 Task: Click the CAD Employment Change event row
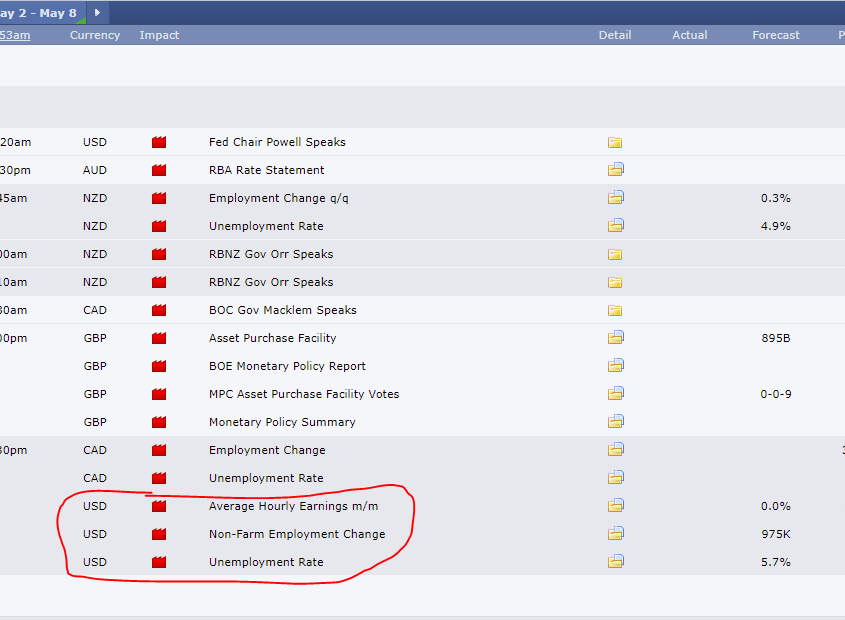(x=267, y=450)
